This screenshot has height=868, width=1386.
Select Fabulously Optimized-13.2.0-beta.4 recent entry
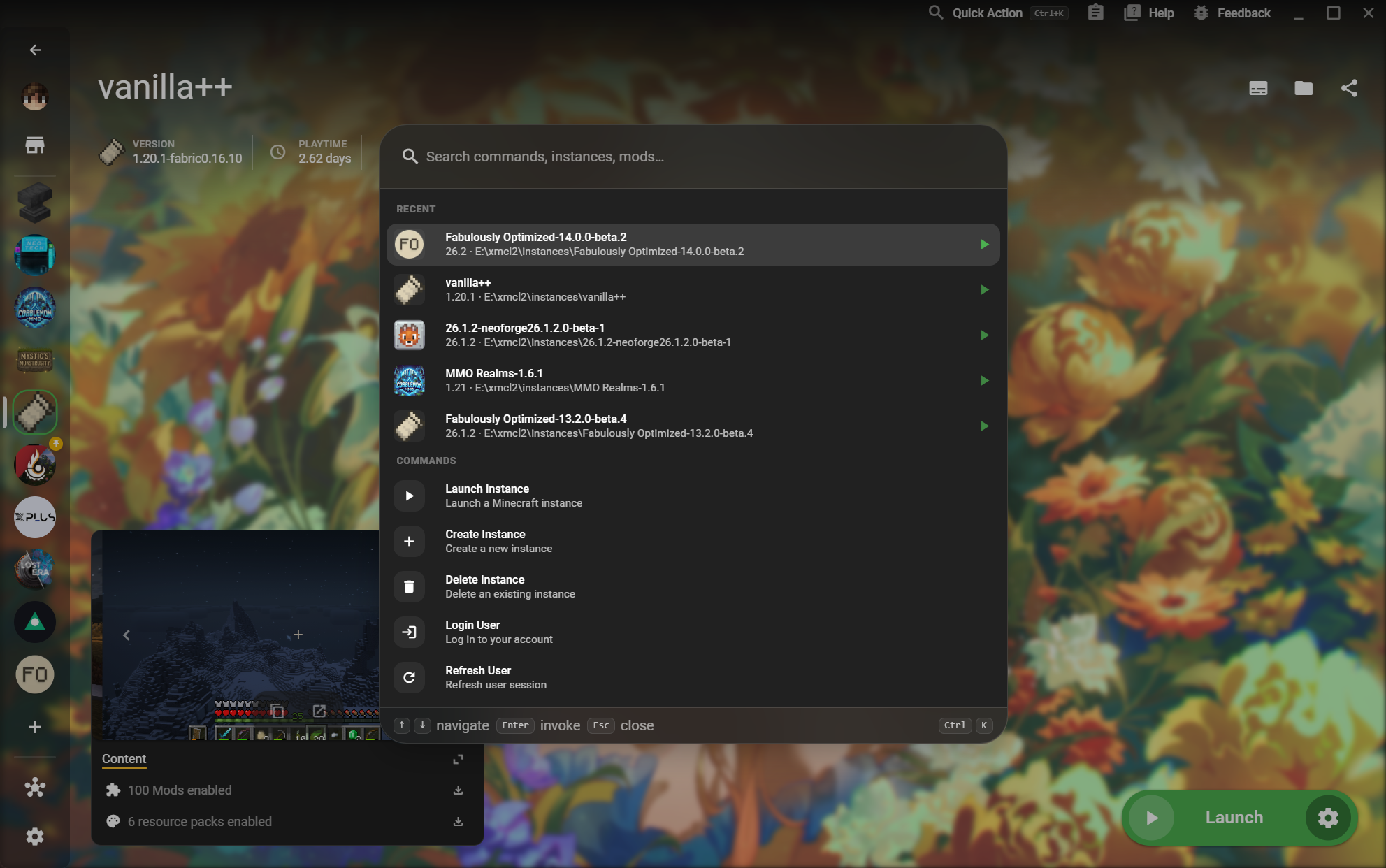point(693,426)
